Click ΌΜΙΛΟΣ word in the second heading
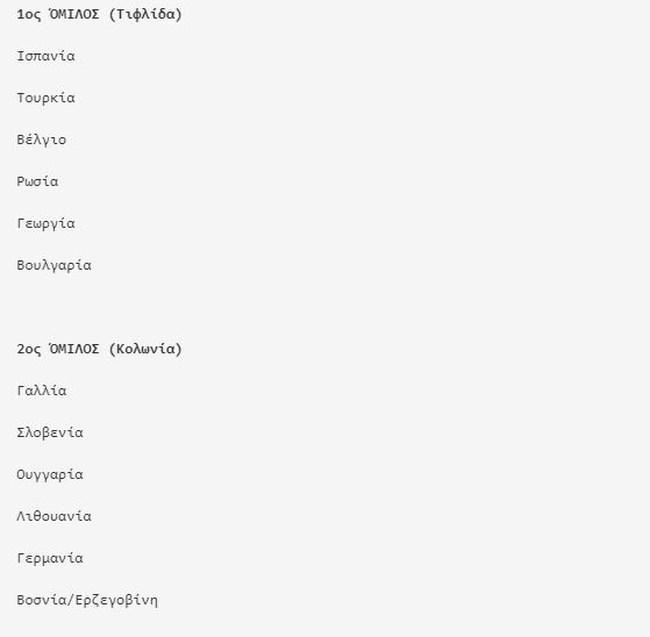This screenshot has height=637, width=650. click(74, 348)
